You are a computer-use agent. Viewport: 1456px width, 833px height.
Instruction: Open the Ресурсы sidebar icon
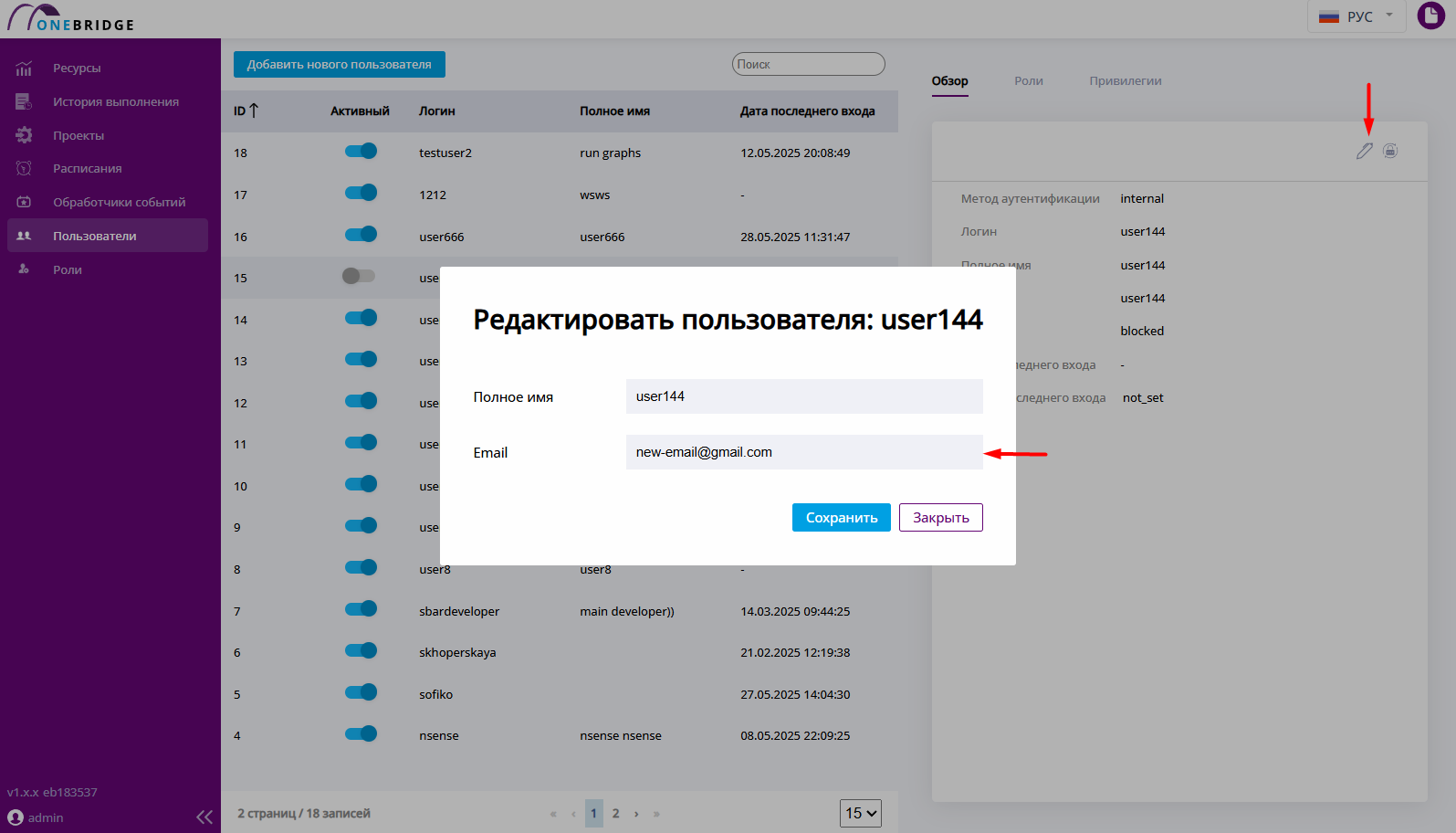(25, 69)
